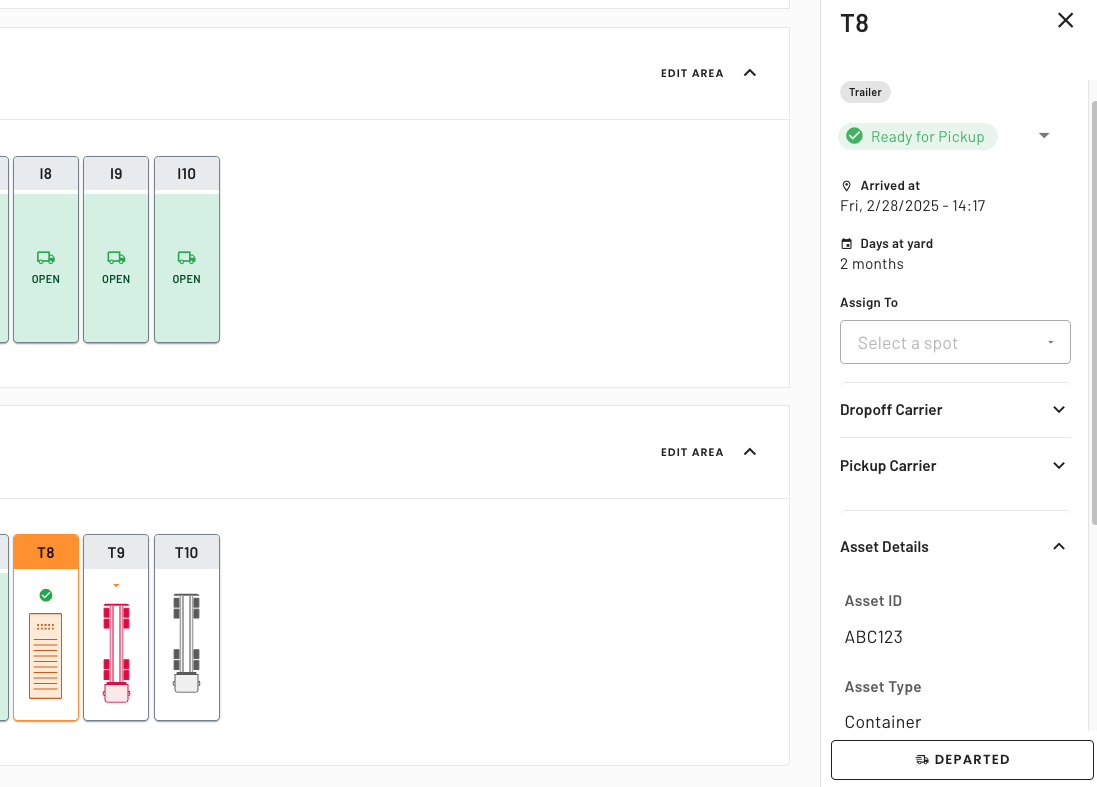
Task: Click the green truck icon in spot I8
Action: coord(45,258)
